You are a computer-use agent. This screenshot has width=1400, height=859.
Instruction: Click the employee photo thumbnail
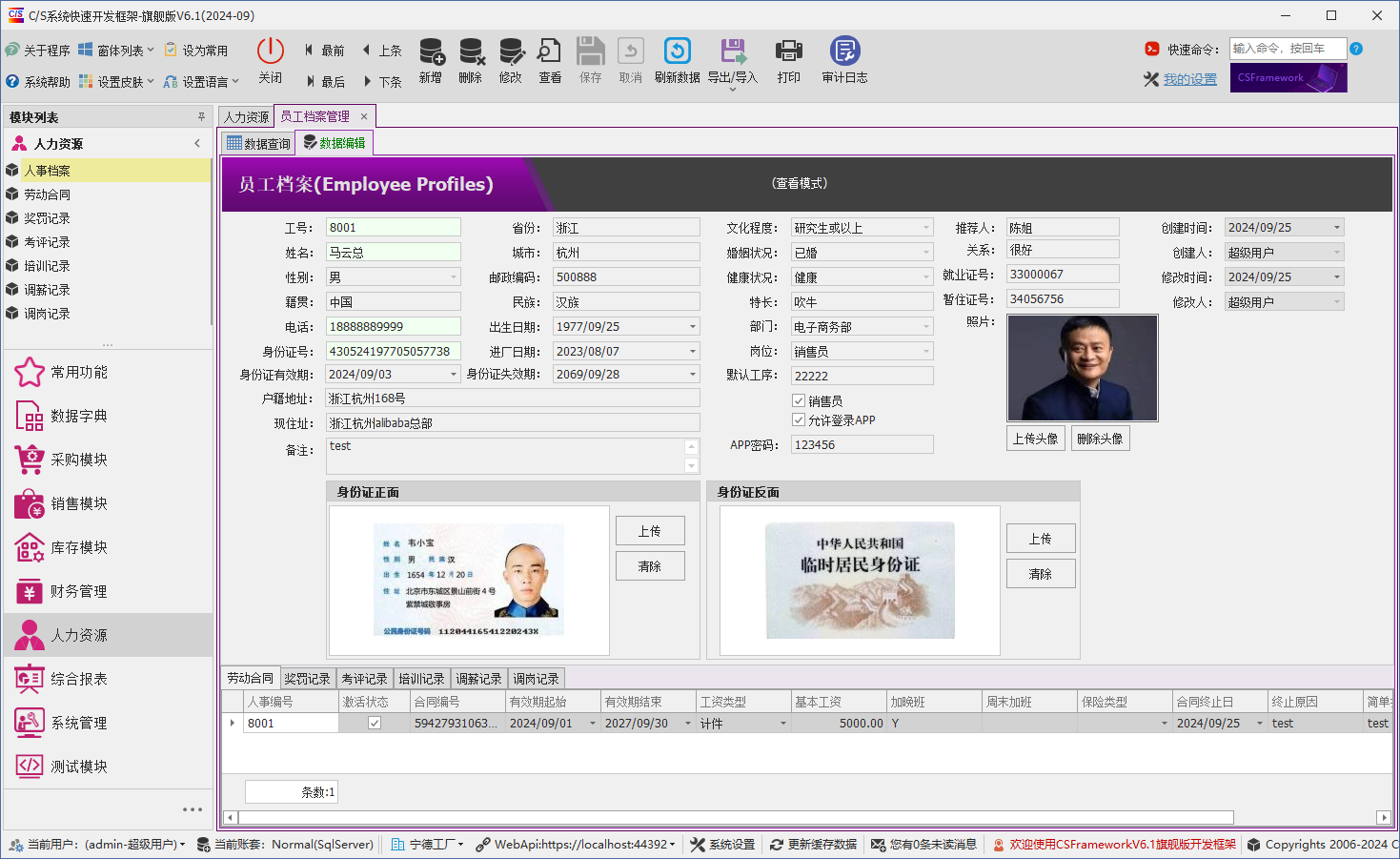click(1083, 368)
